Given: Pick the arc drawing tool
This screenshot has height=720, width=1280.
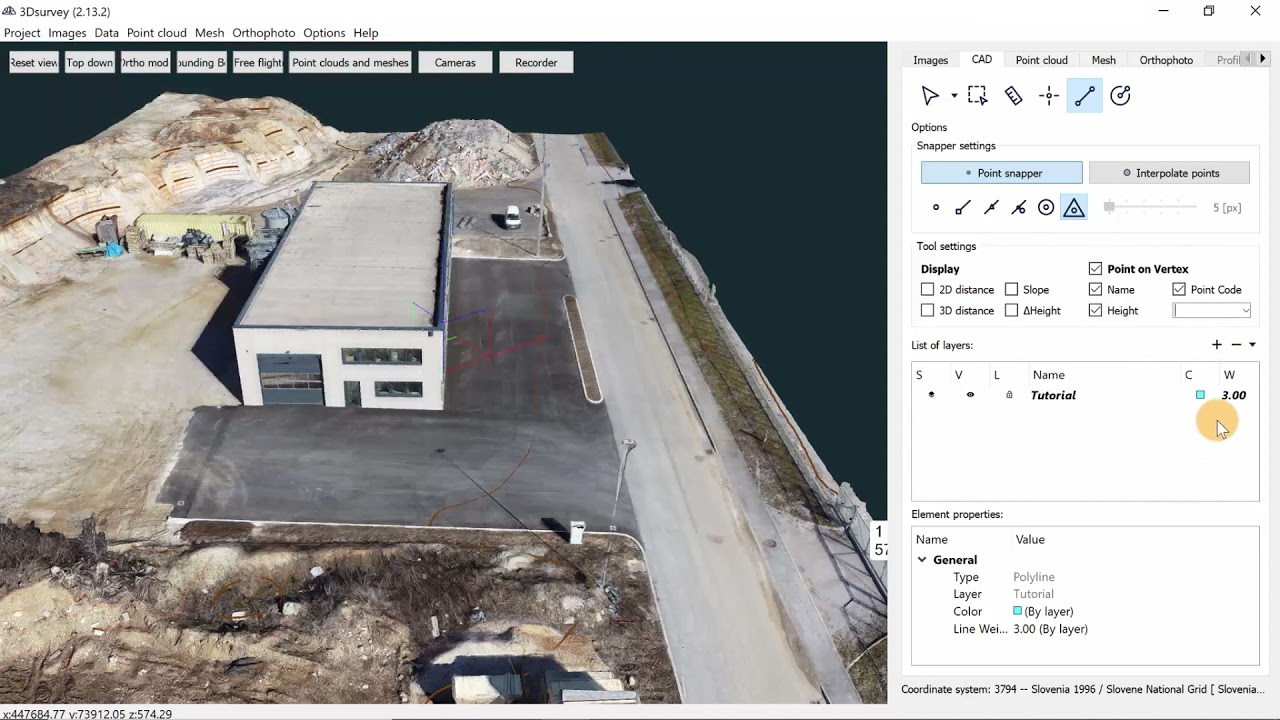Looking at the screenshot, I should (1121, 96).
